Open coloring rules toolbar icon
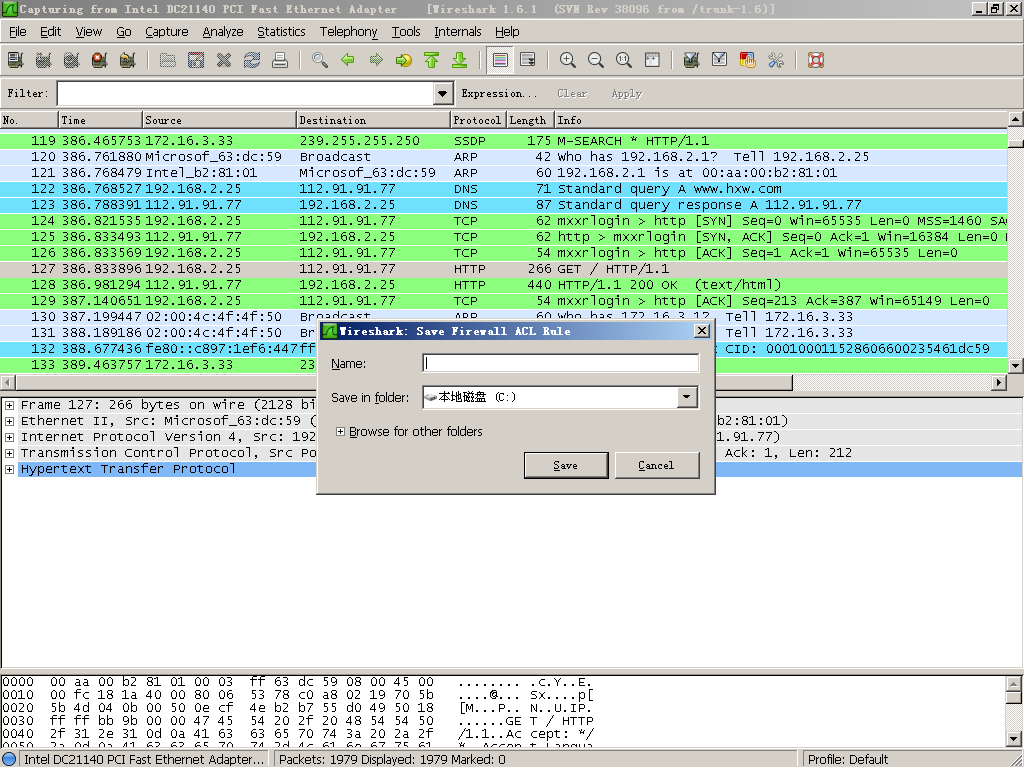 (748, 60)
